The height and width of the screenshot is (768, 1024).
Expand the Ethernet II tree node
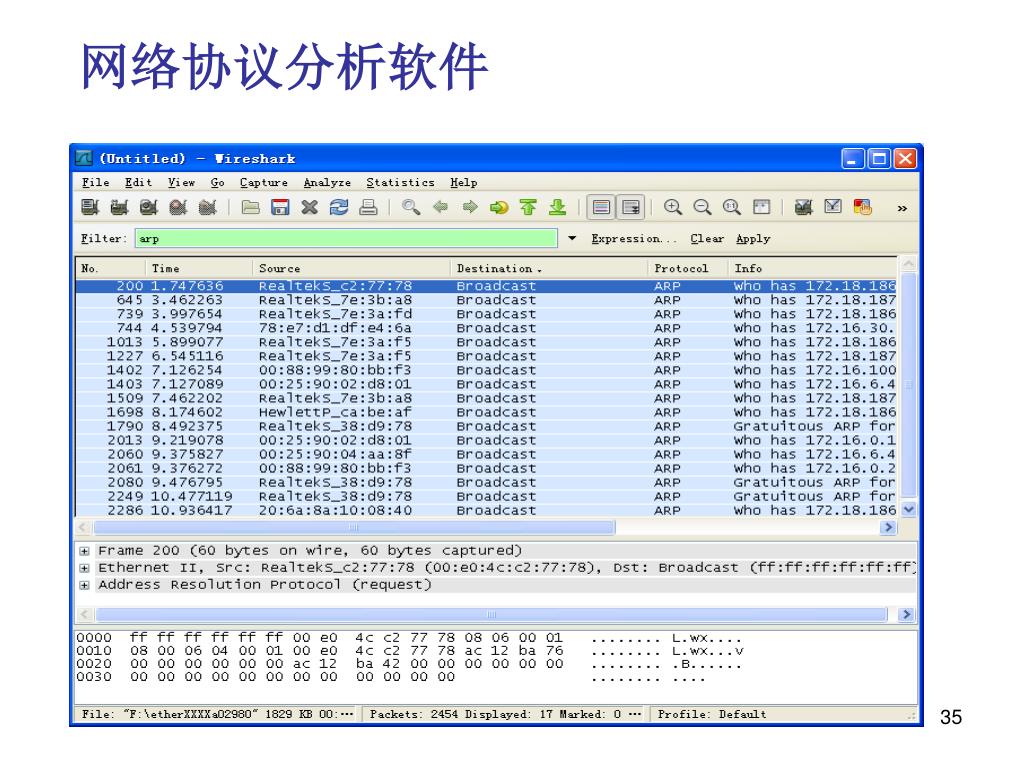click(84, 568)
